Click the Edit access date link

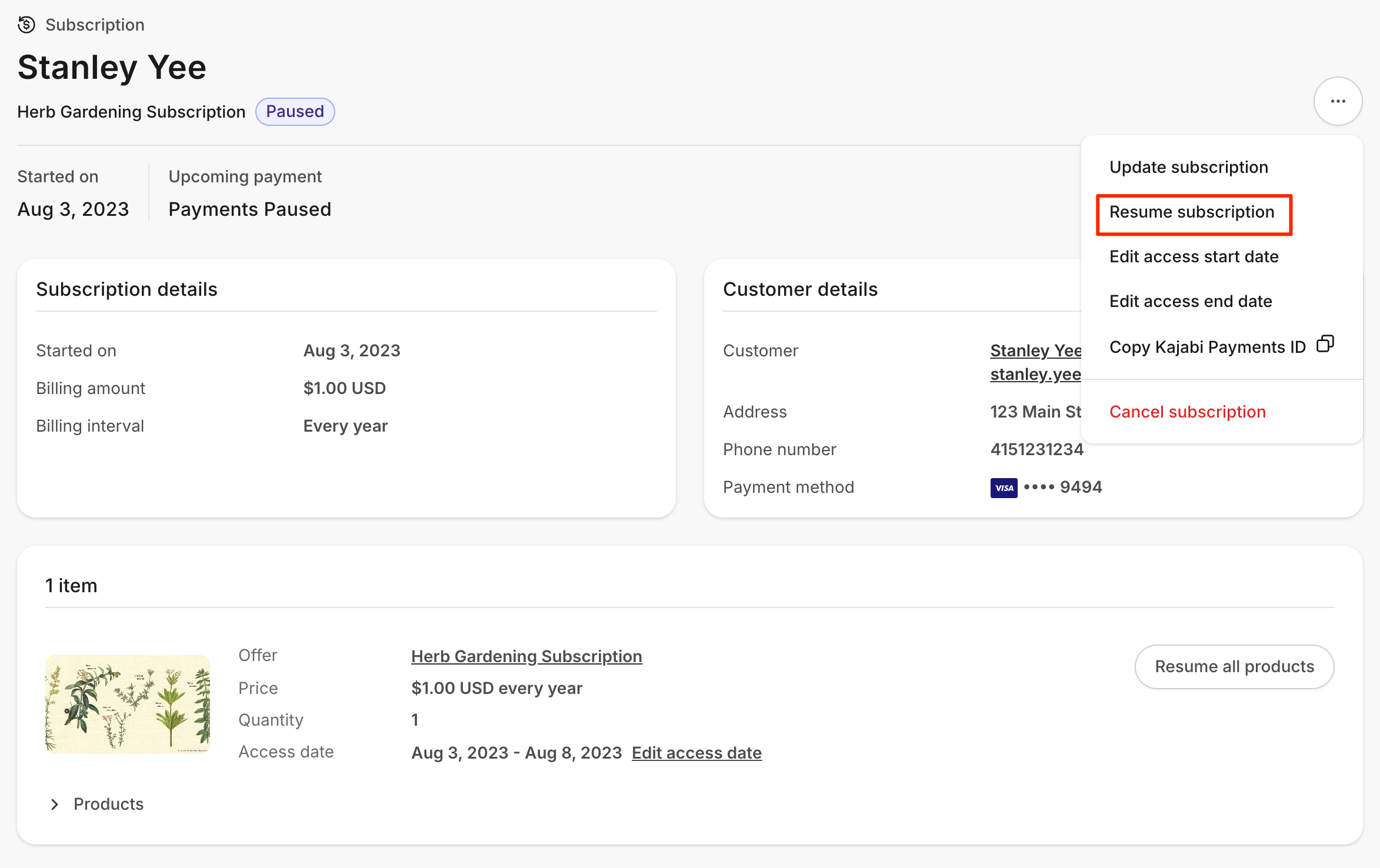(696, 753)
